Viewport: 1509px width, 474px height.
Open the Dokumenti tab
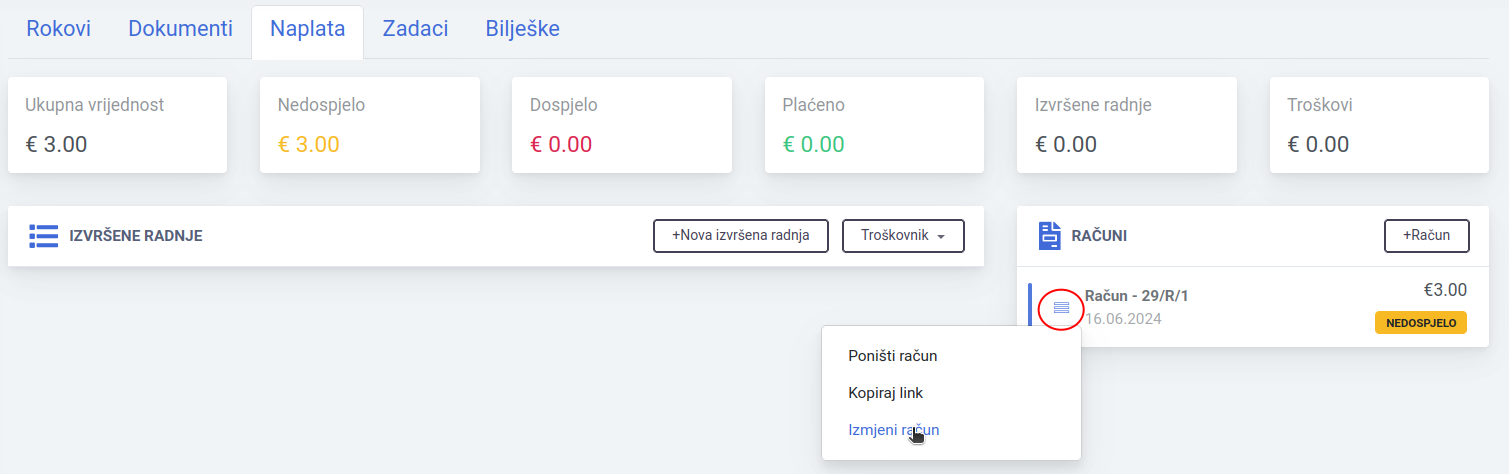point(180,29)
